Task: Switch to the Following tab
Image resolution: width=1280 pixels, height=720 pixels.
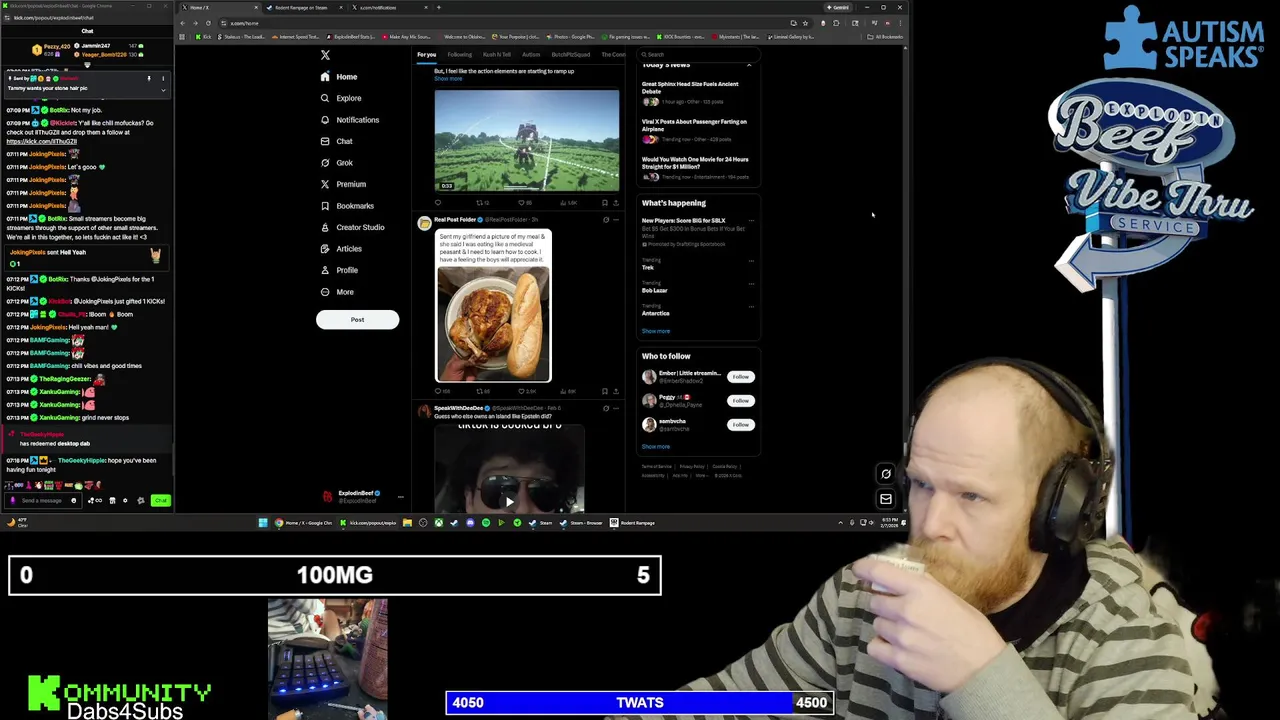Action: pyautogui.click(x=459, y=55)
